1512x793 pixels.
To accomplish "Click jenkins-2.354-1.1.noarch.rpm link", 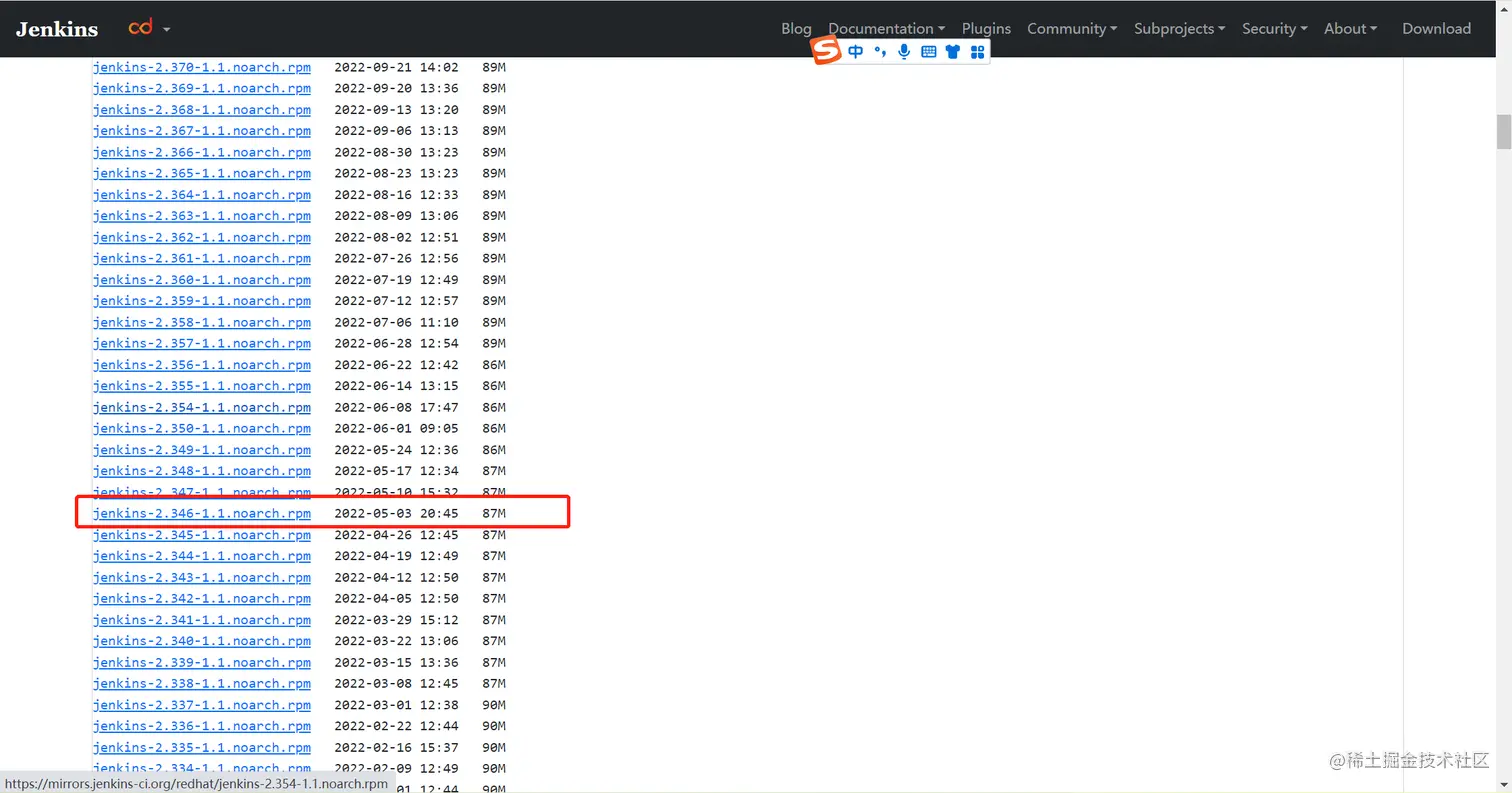I will (x=202, y=407).
